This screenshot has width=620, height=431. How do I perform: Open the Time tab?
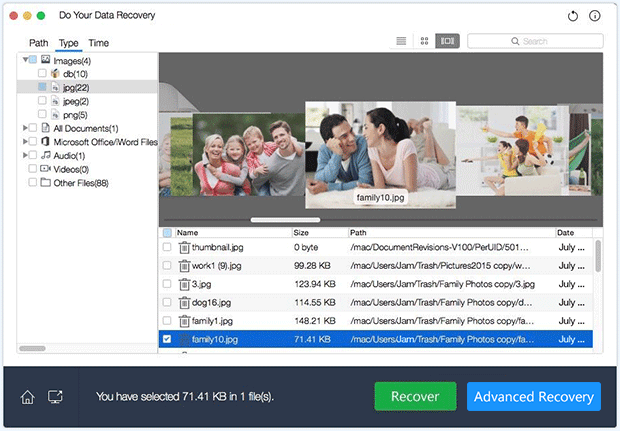click(x=98, y=43)
